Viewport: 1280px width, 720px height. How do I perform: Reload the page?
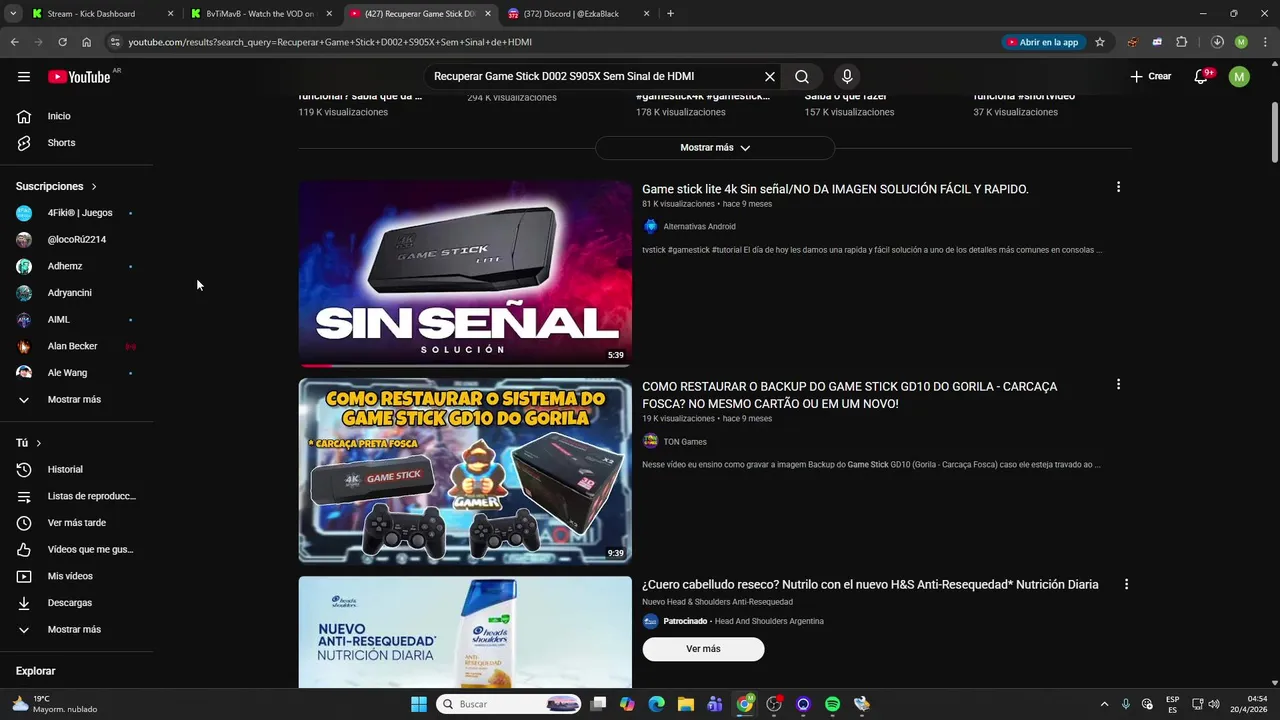62,42
